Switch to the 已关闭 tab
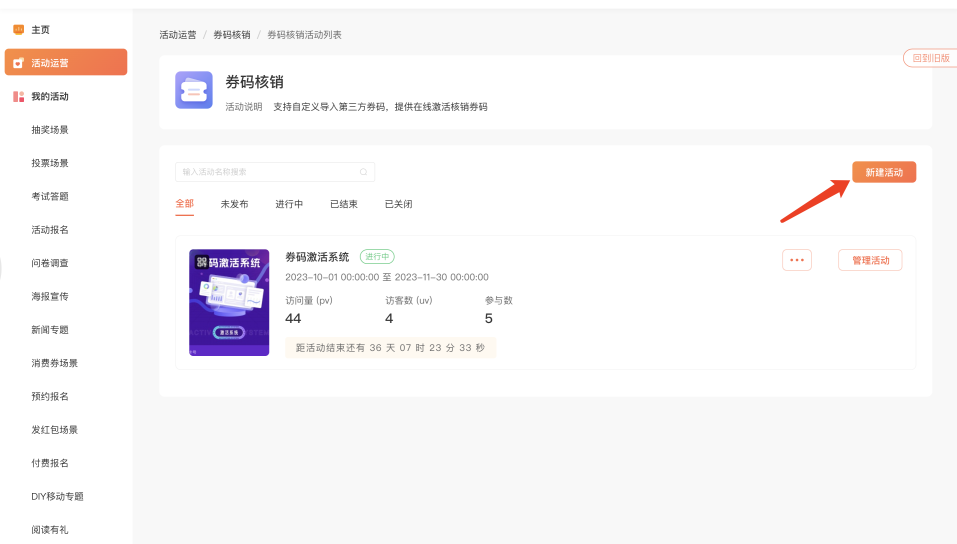The width and height of the screenshot is (957, 544). point(399,204)
